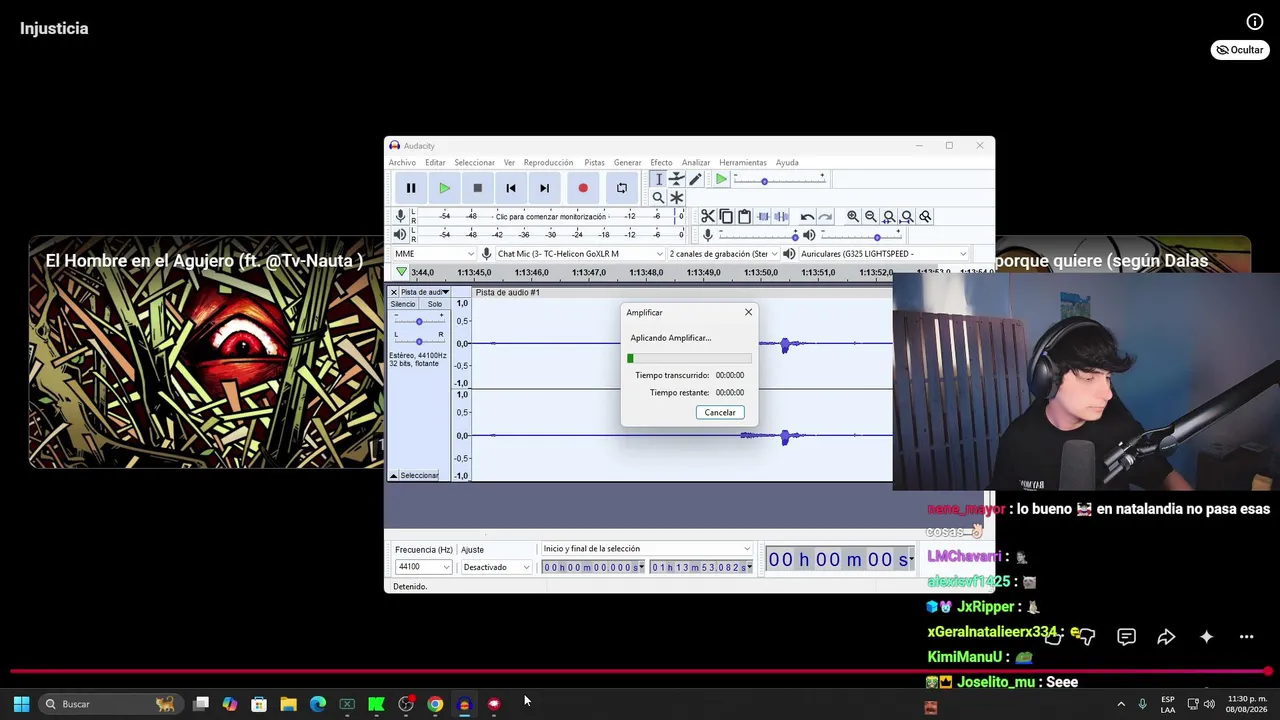The image size is (1280, 720).
Task: Close the audio track with its X
Action: pos(393,292)
